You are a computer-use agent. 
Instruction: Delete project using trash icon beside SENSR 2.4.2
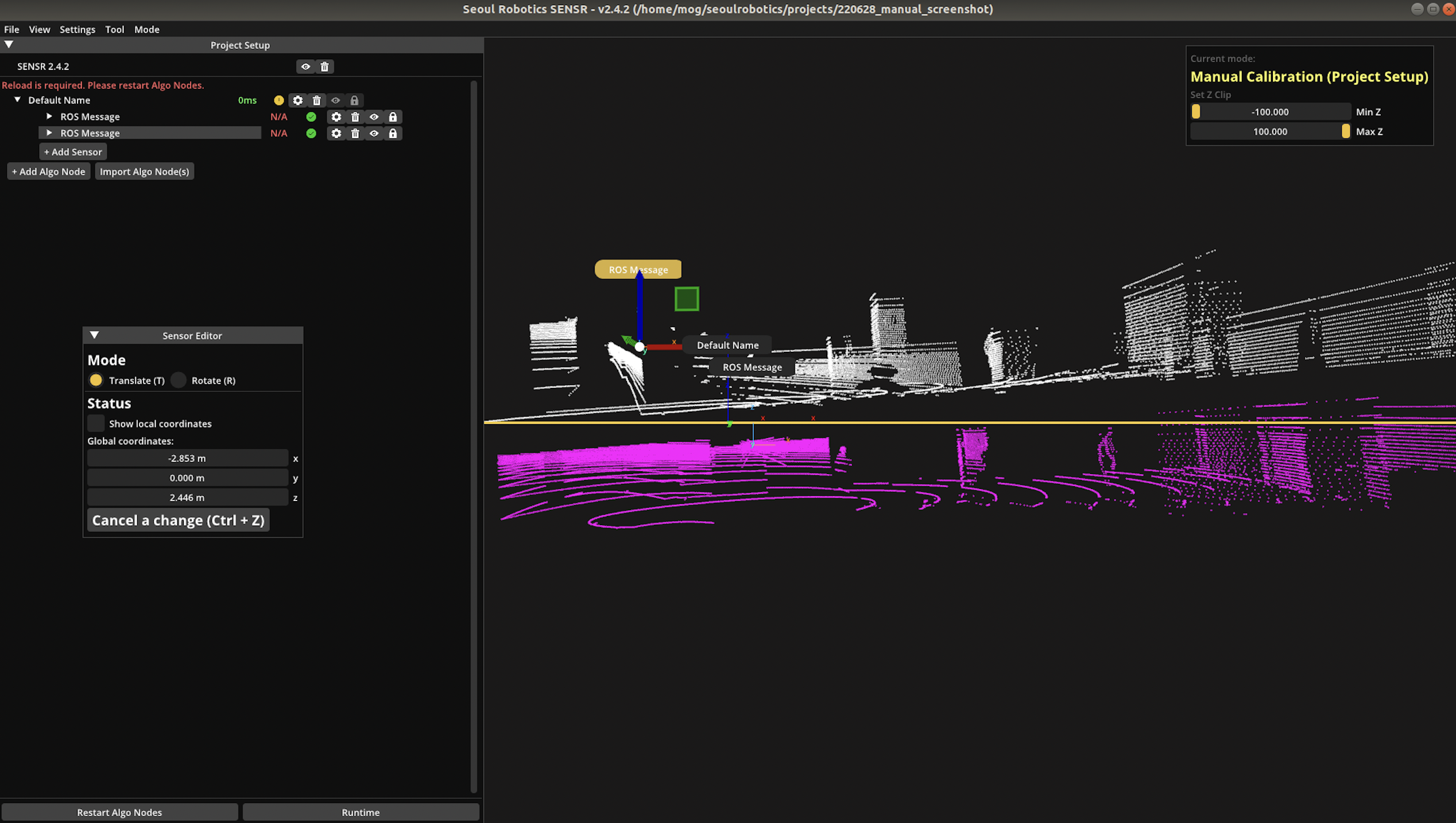pos(324,67)
